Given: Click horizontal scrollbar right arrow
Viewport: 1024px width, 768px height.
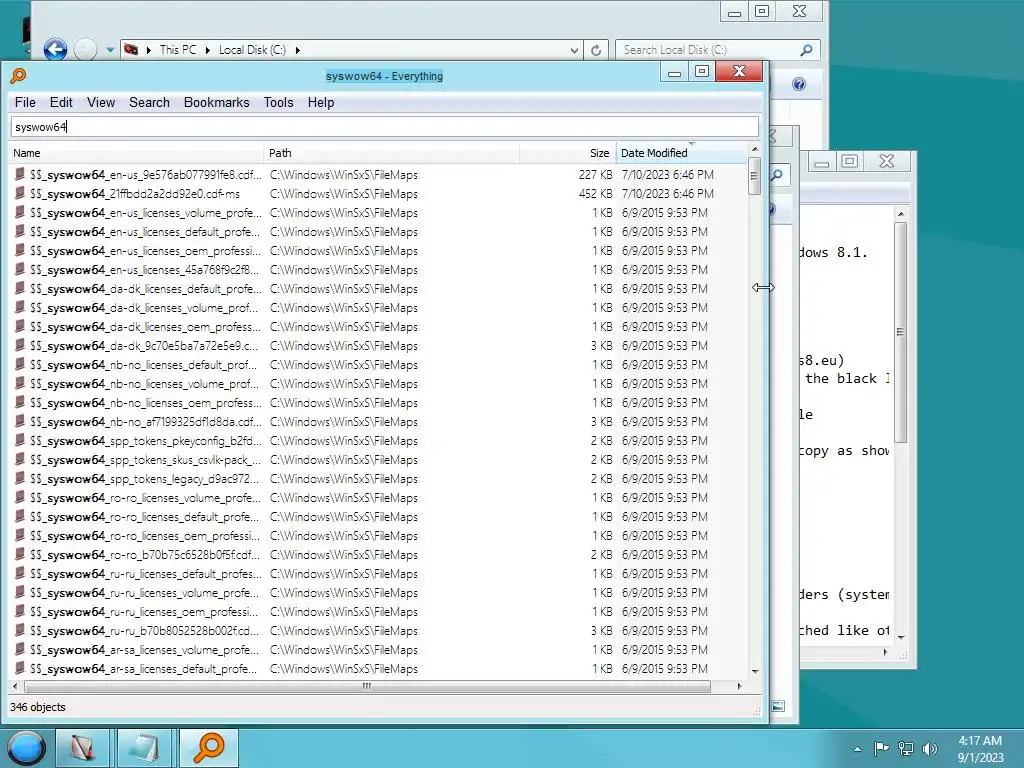Looking at the screenshot, I should click(739, 686).
